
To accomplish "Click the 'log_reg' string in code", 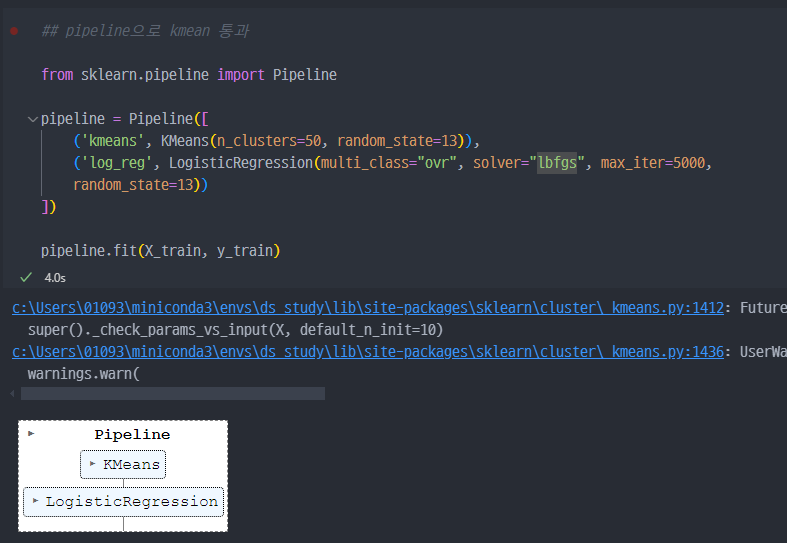I will coord(117,163).
